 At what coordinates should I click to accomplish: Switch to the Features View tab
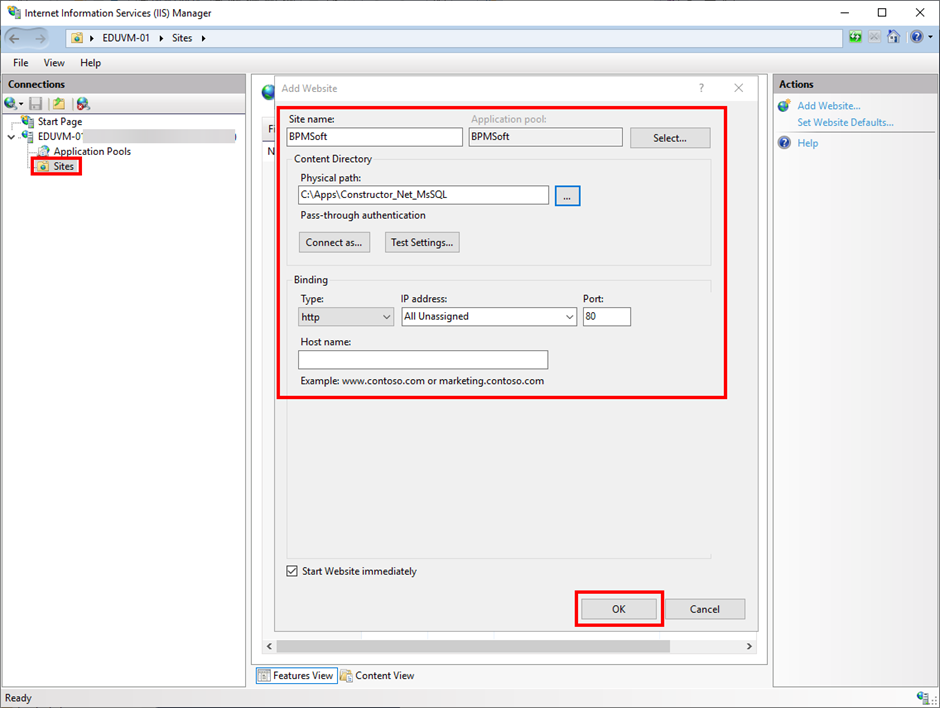[x=297, y=676]
